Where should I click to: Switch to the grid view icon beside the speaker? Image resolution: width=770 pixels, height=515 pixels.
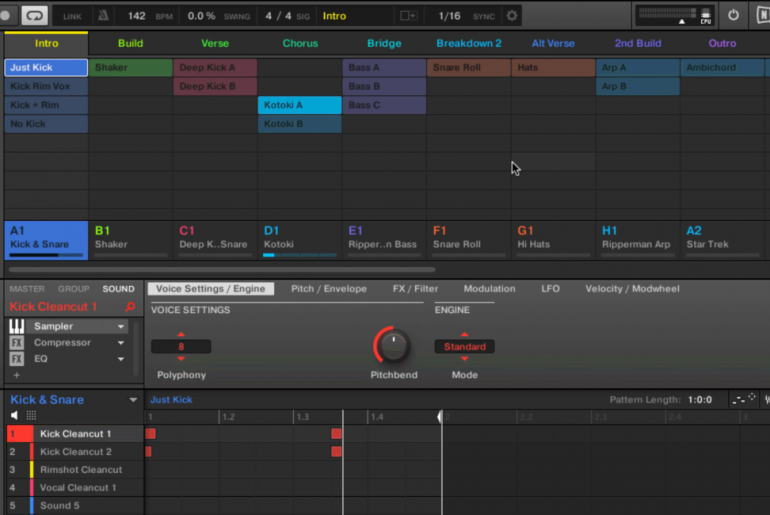pos(31,416)
